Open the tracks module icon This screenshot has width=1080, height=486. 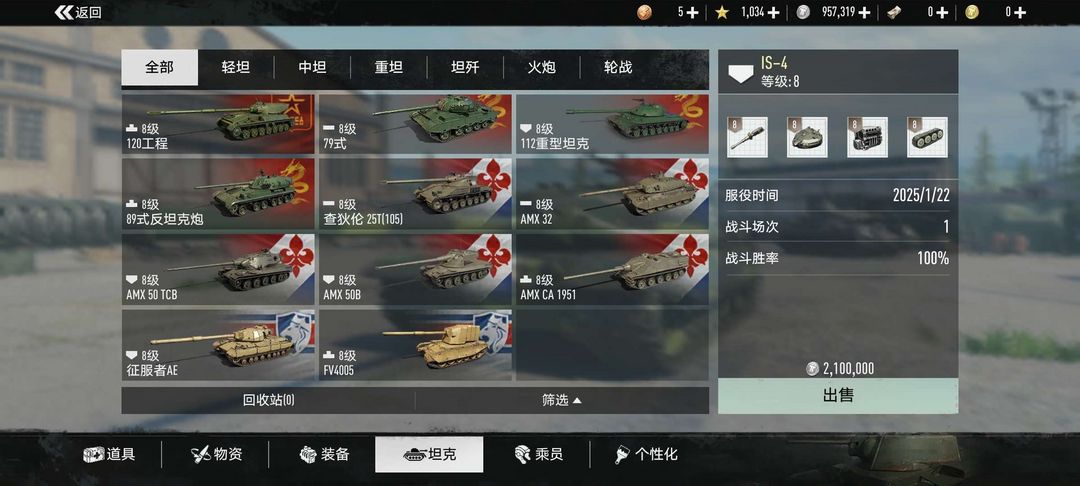(x=927, y=137)
